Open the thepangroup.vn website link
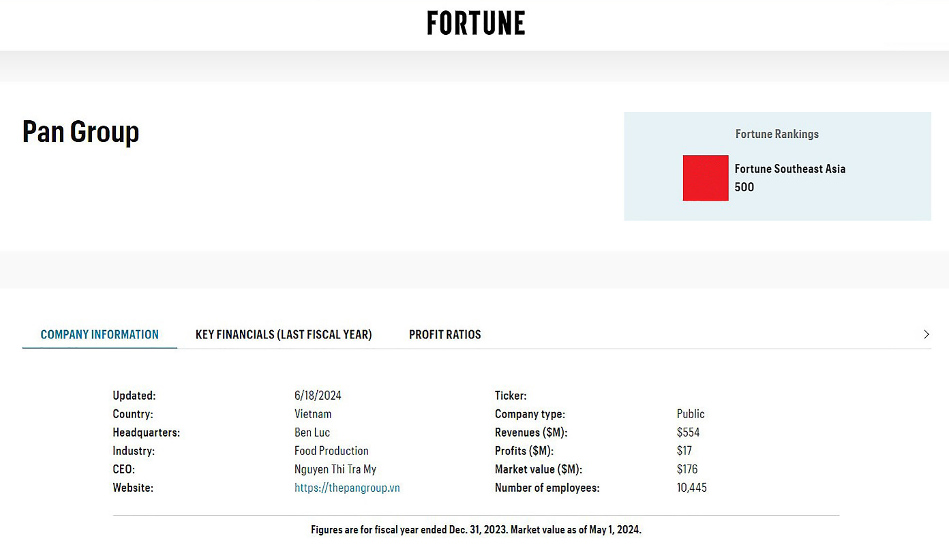The width and height of the screenshot is (949, 545). pos(347,488)
